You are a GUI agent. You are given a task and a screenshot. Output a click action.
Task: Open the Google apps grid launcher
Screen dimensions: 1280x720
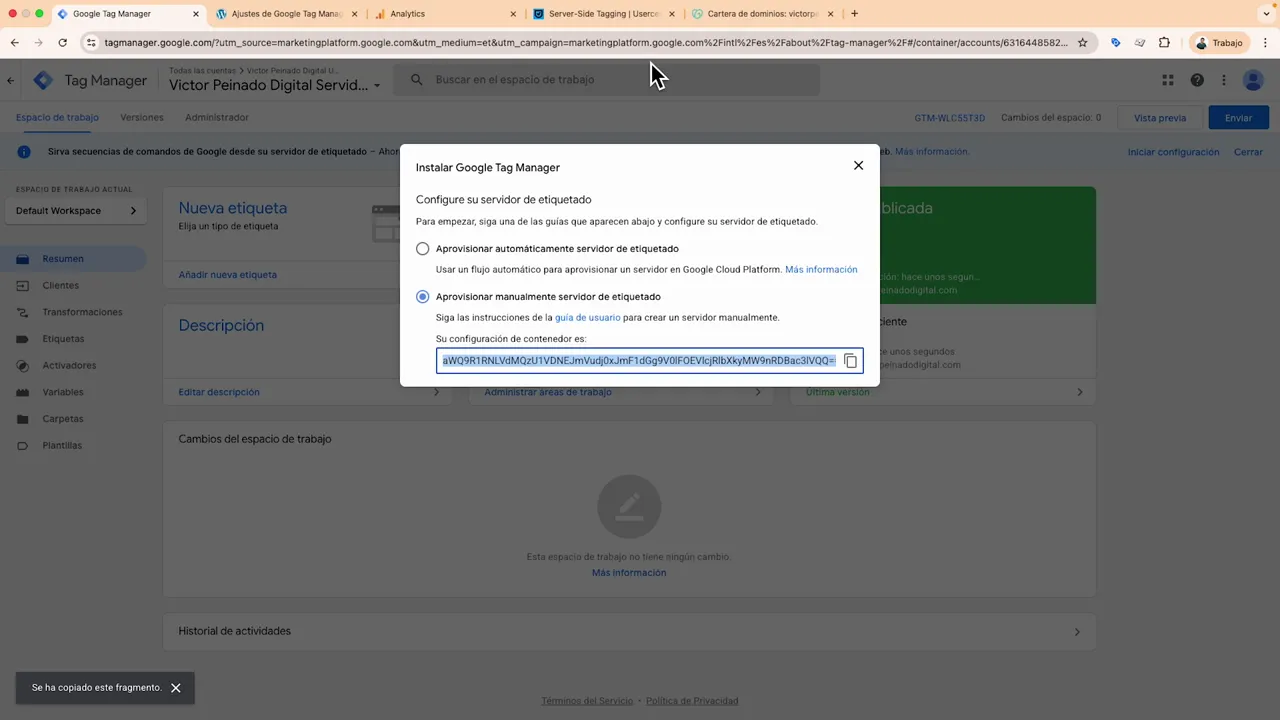[1167, 79]
